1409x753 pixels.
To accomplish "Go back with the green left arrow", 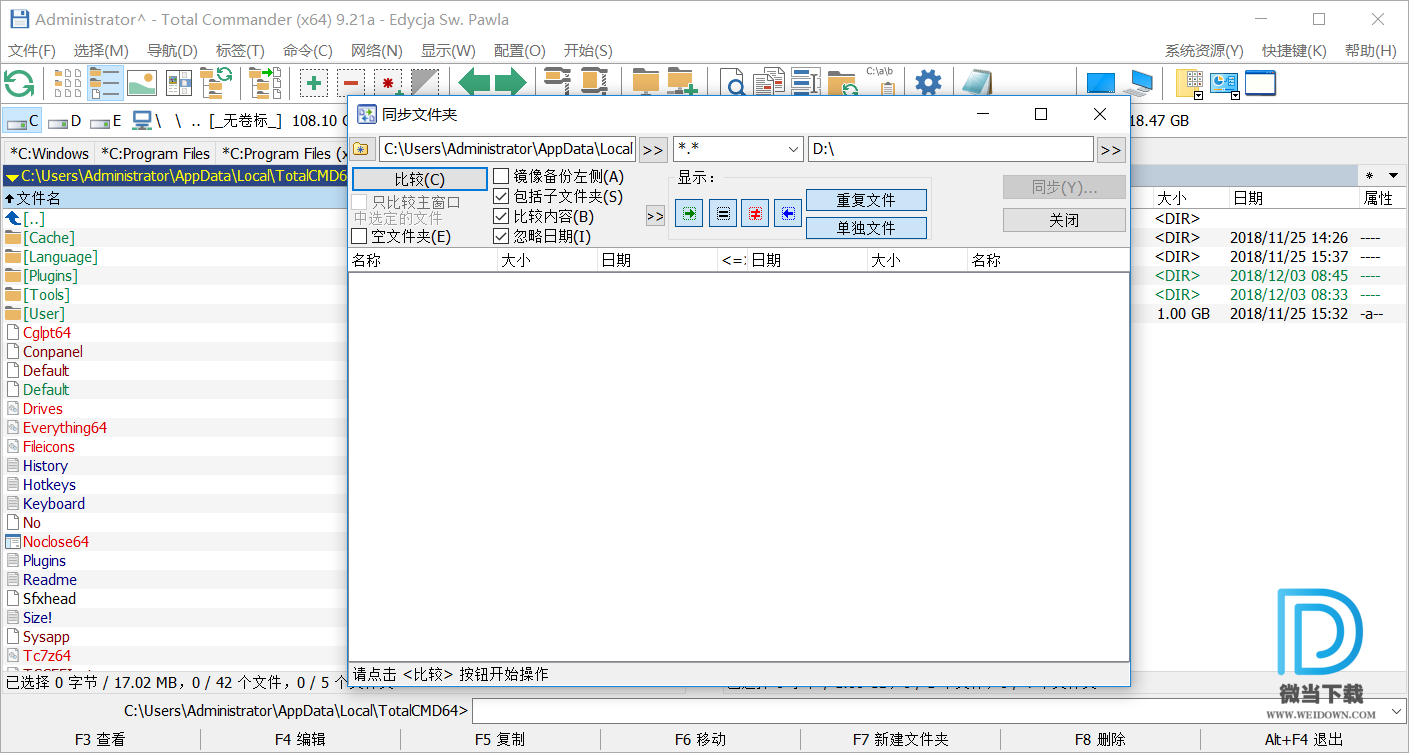I will [x=474, y=83].
